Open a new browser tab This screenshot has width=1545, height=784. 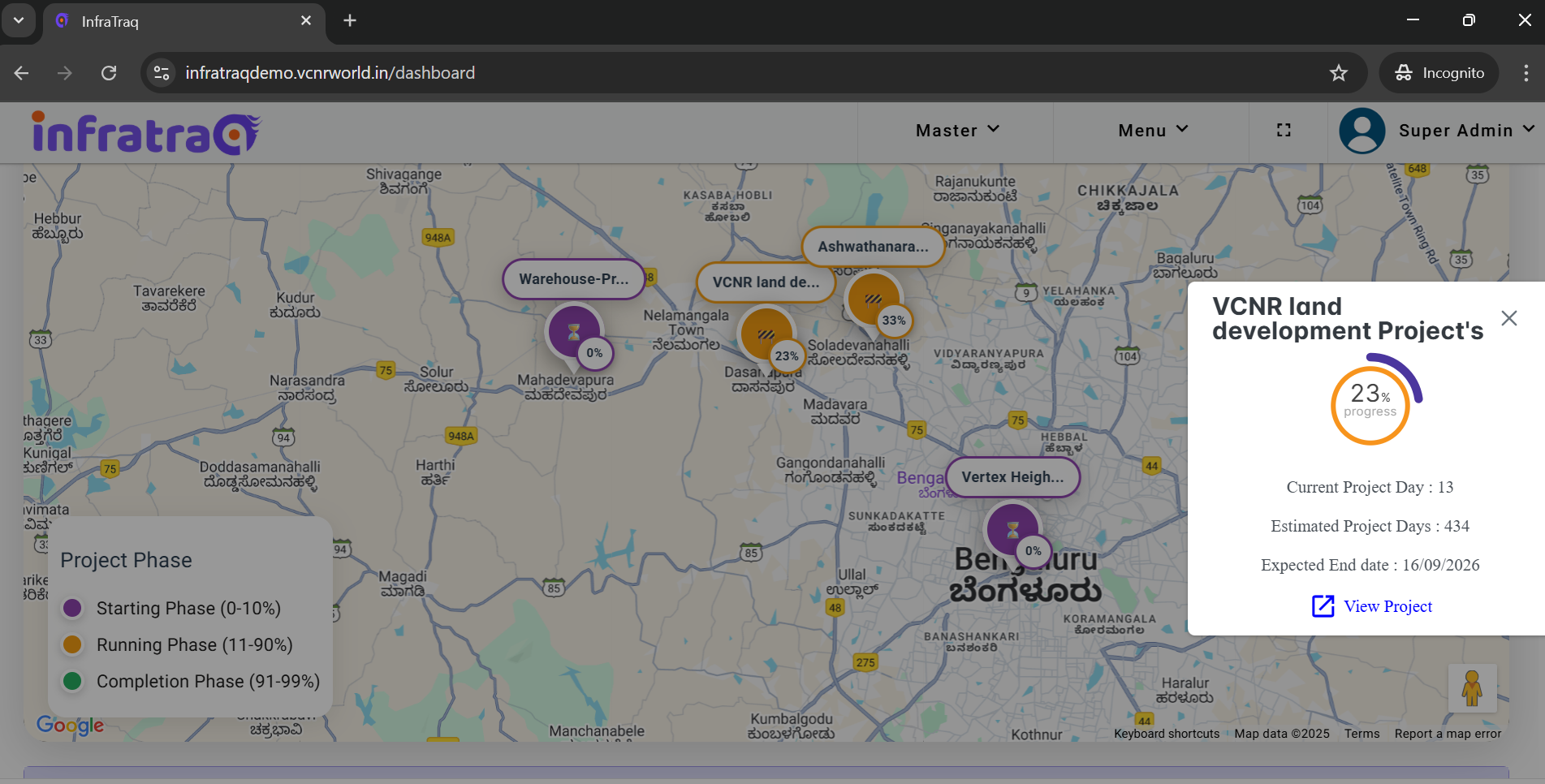coord(350,21)
